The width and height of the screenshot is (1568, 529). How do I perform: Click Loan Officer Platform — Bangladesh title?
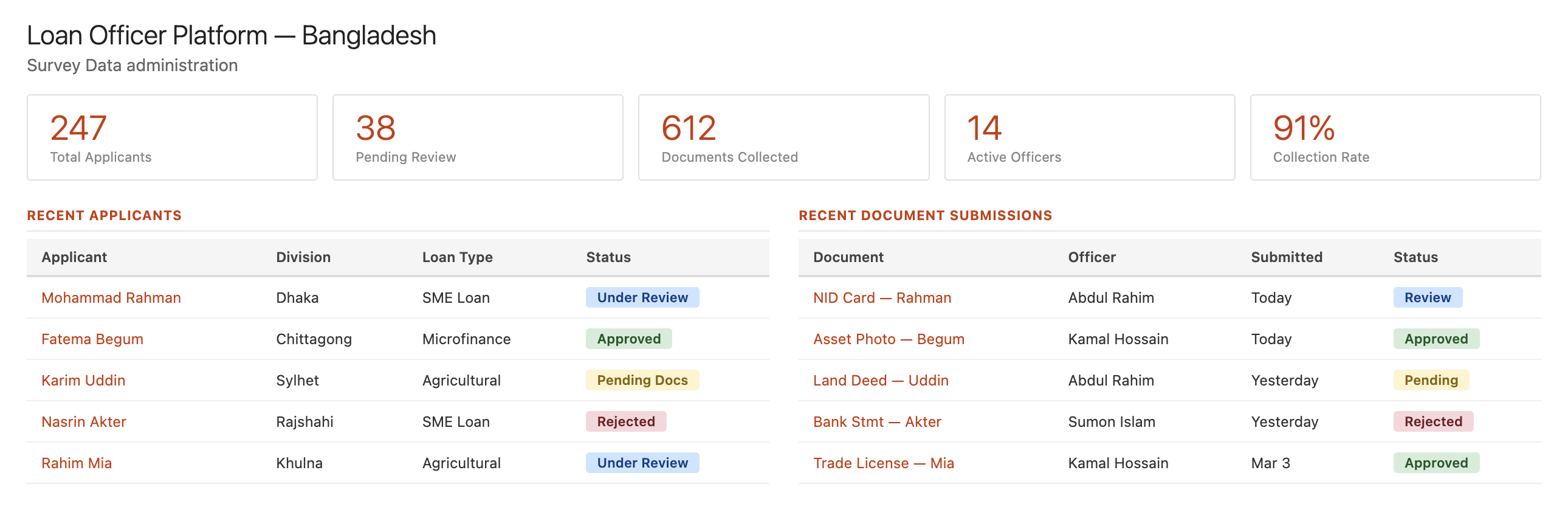[x=232, y=35]
